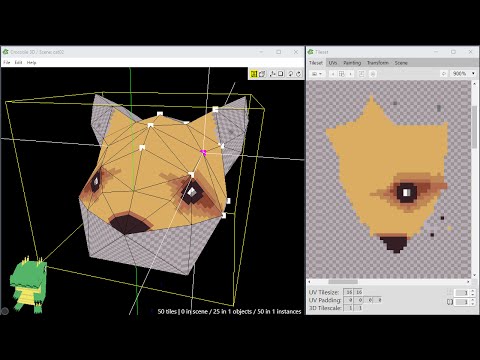
Task: Click last UV Padding field
Action: click(x=378, y=300)
